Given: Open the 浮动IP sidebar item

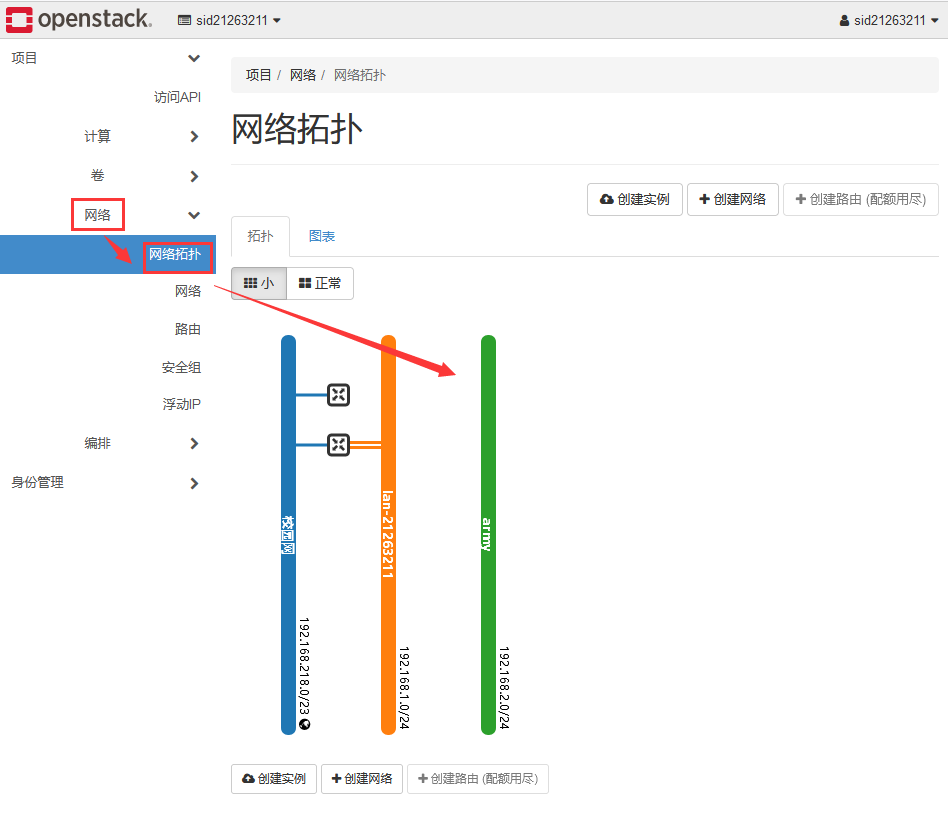Looking at the screenshot, I should pos(181,404).
